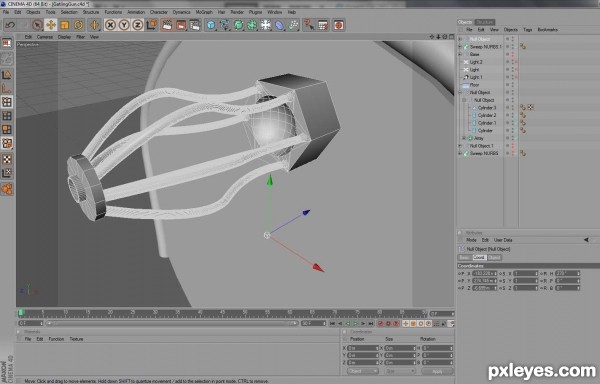
Task: Open the Objects menu in menu bar
Action: coord(33,12)
